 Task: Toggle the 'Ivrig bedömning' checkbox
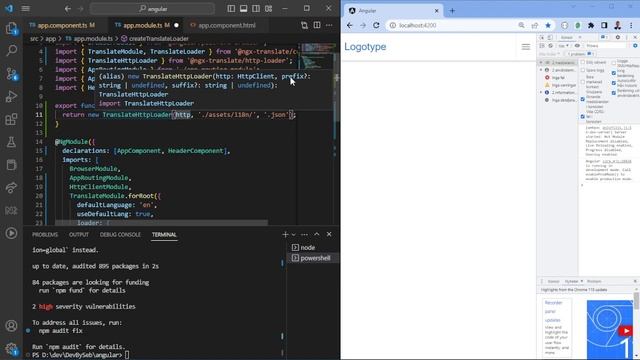pos(614,73)
